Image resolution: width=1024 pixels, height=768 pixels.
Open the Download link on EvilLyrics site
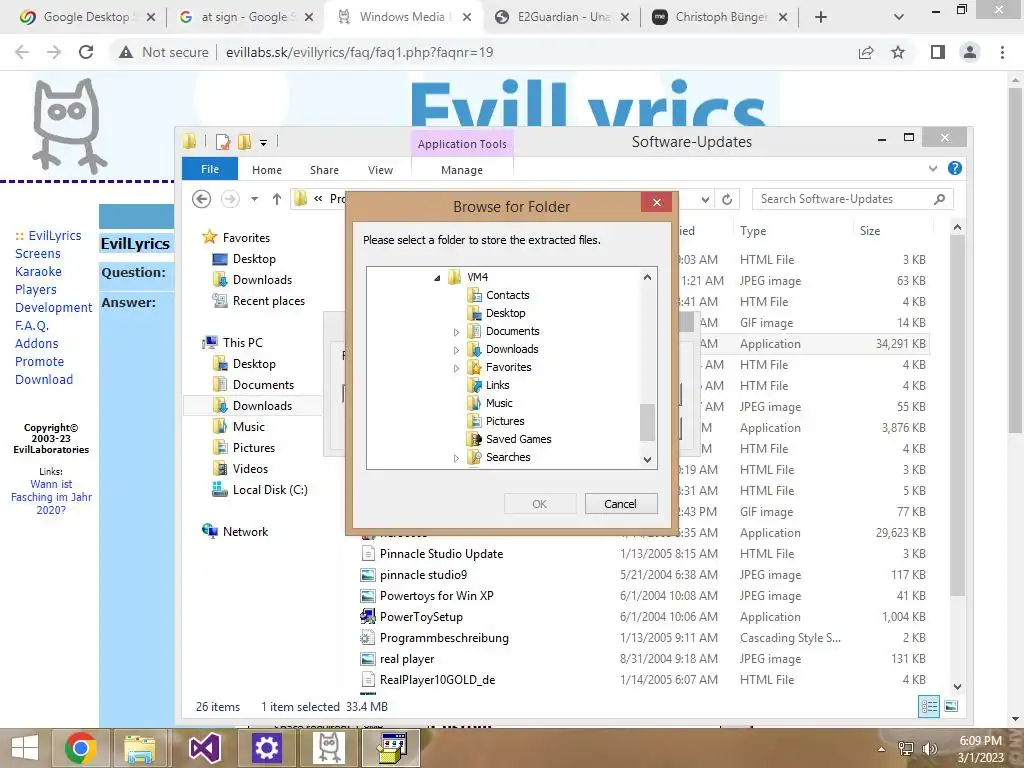point(44,379)
